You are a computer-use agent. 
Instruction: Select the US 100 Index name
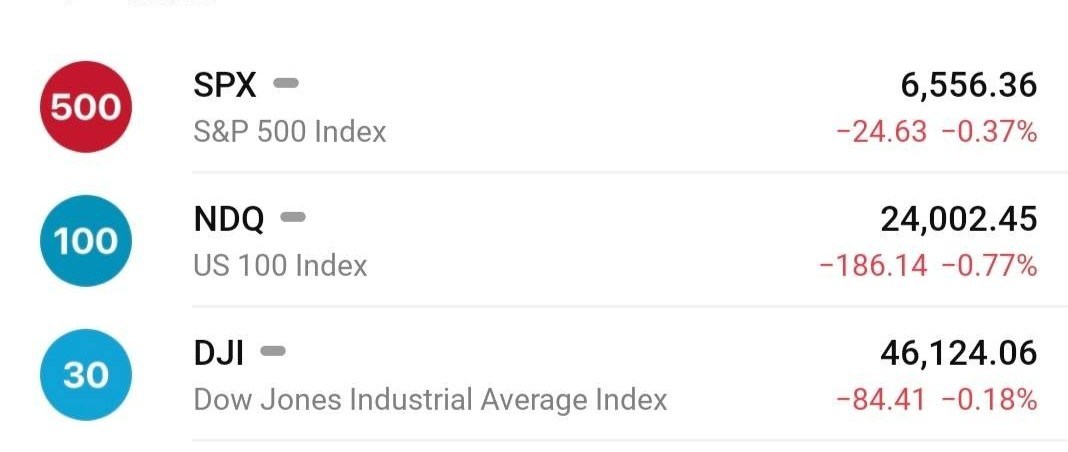280,265
